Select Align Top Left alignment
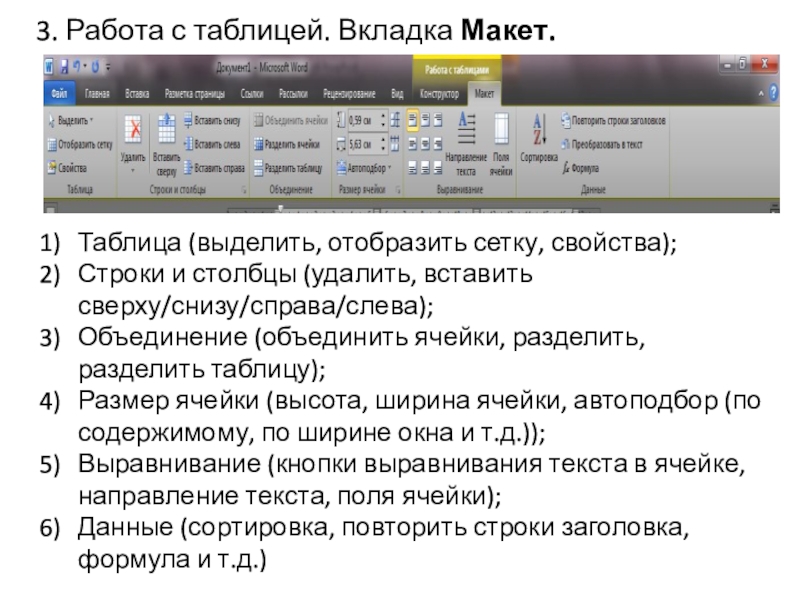The width and height of the screenshot is (800, 600). point(413,120)
